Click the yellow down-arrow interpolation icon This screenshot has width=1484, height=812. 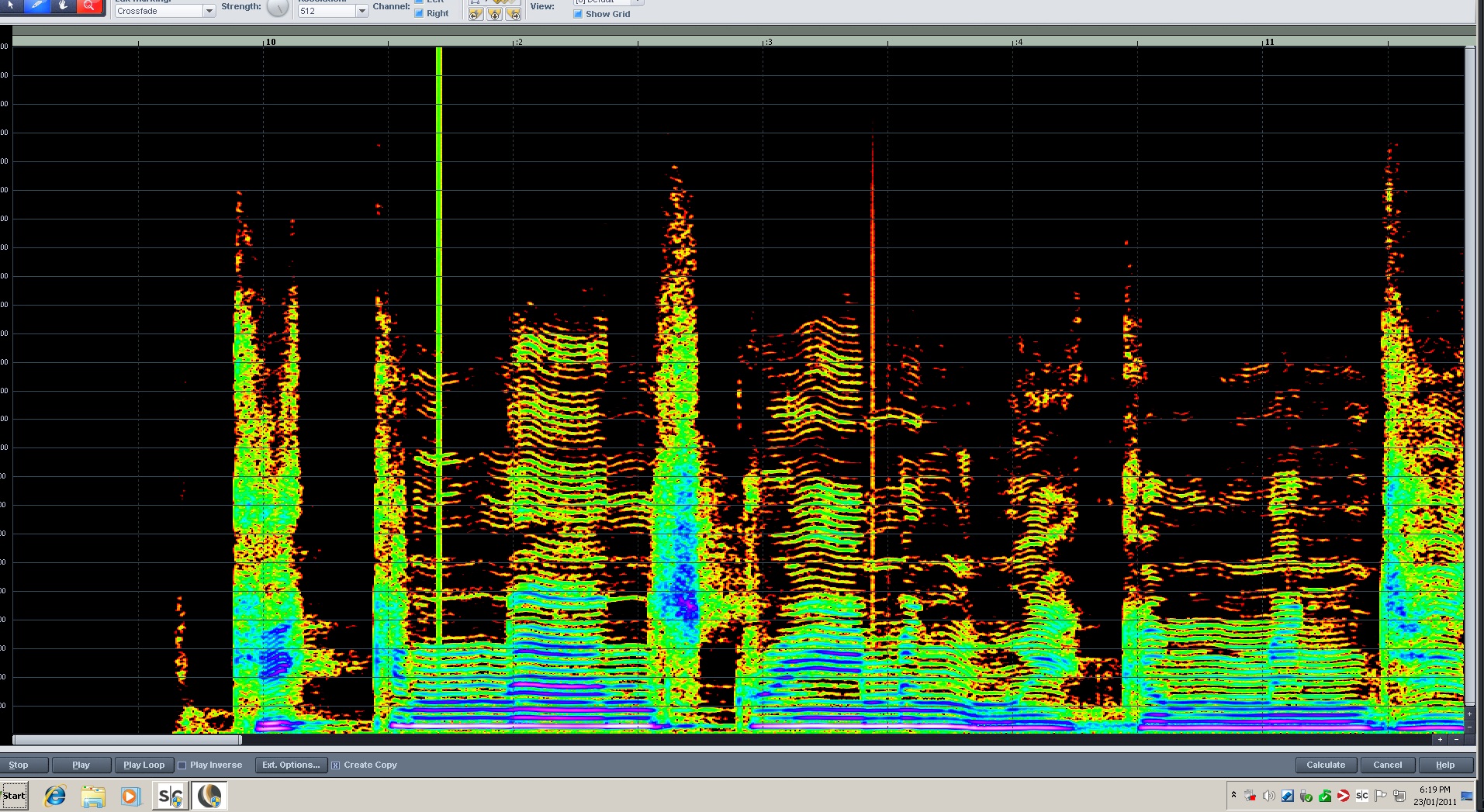(494, 14)
